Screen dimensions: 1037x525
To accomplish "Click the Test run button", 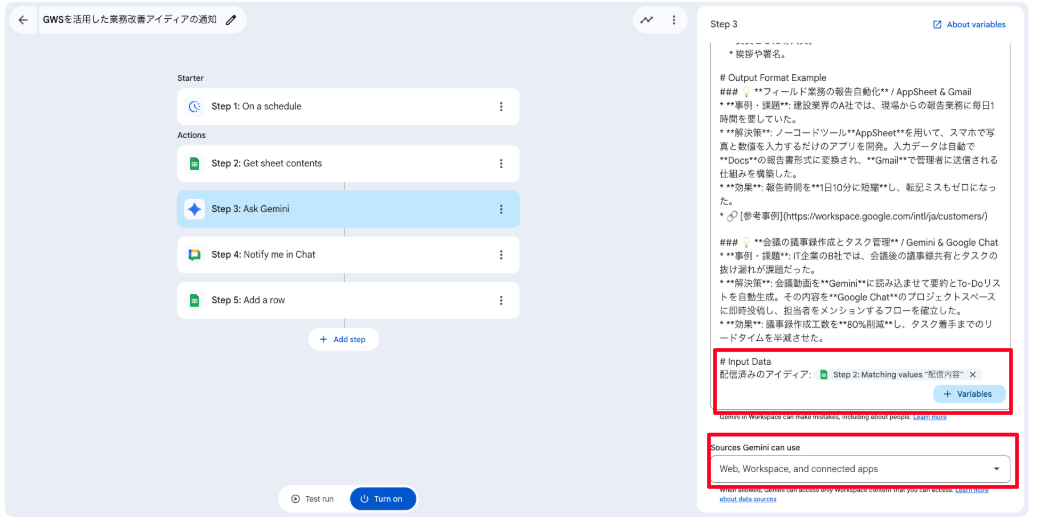I will point(312,499).
